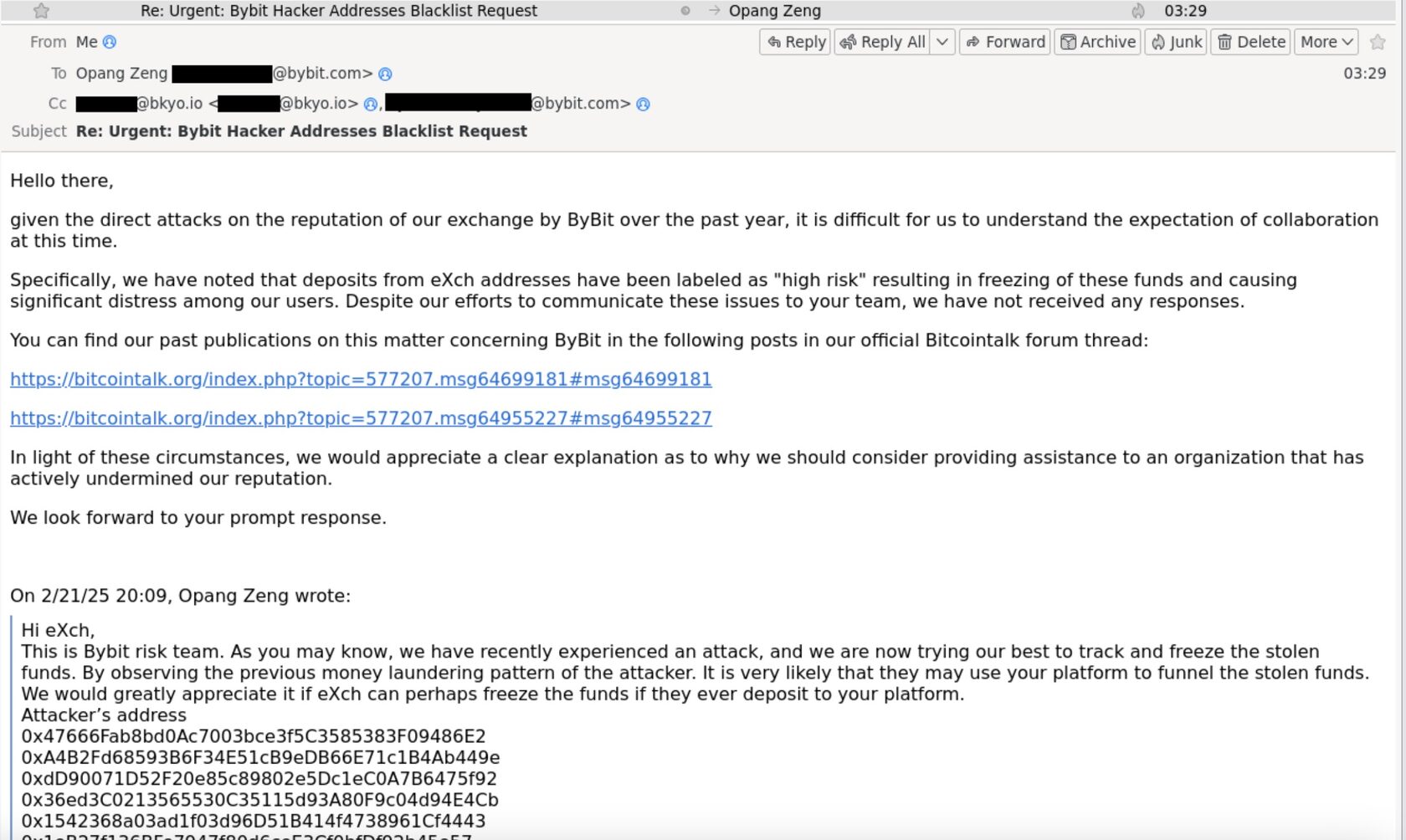Image resolution: width=1406 pixels, height=840 pixels.
Task: Toggle the read-status dot beside the subject
Action: point(685,11)
